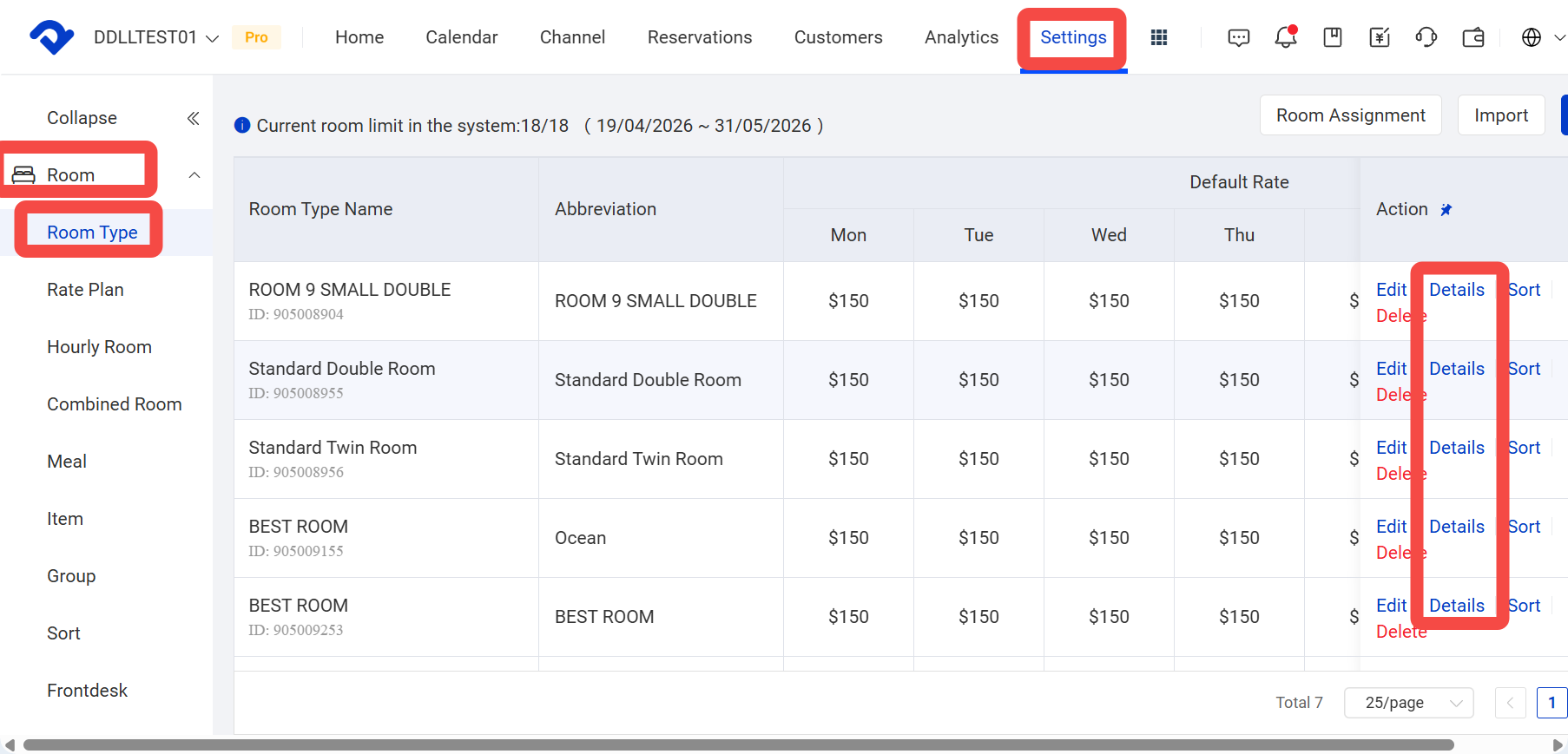Go to the Calendar tab
The image size is (1568, 754).
[462, 37]
